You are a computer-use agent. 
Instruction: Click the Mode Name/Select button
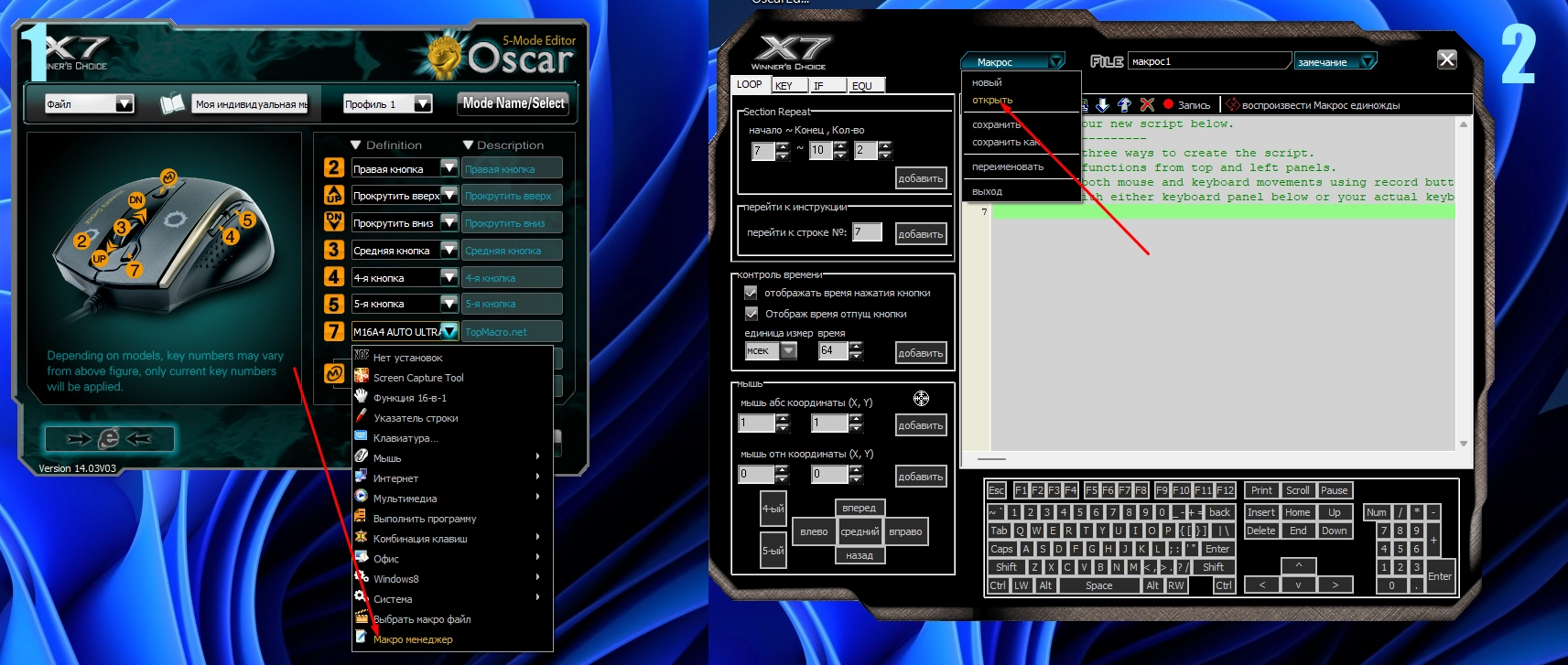tap(513, 103)
